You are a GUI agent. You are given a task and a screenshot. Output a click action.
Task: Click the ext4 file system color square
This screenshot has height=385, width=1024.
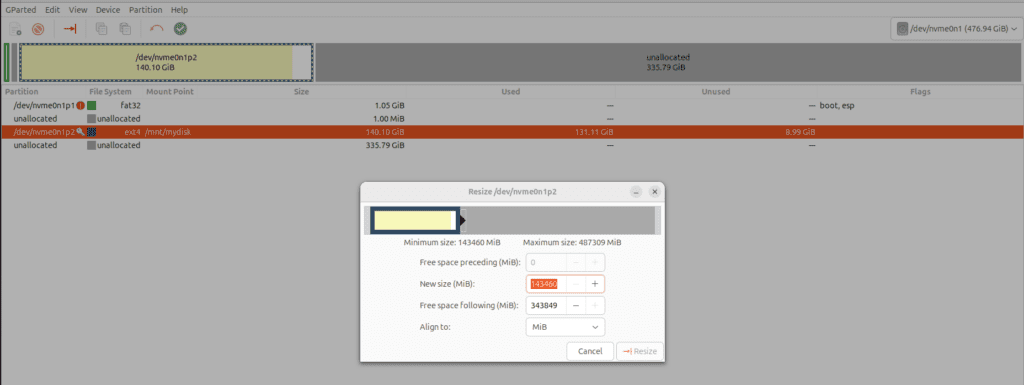click(91, 132)
